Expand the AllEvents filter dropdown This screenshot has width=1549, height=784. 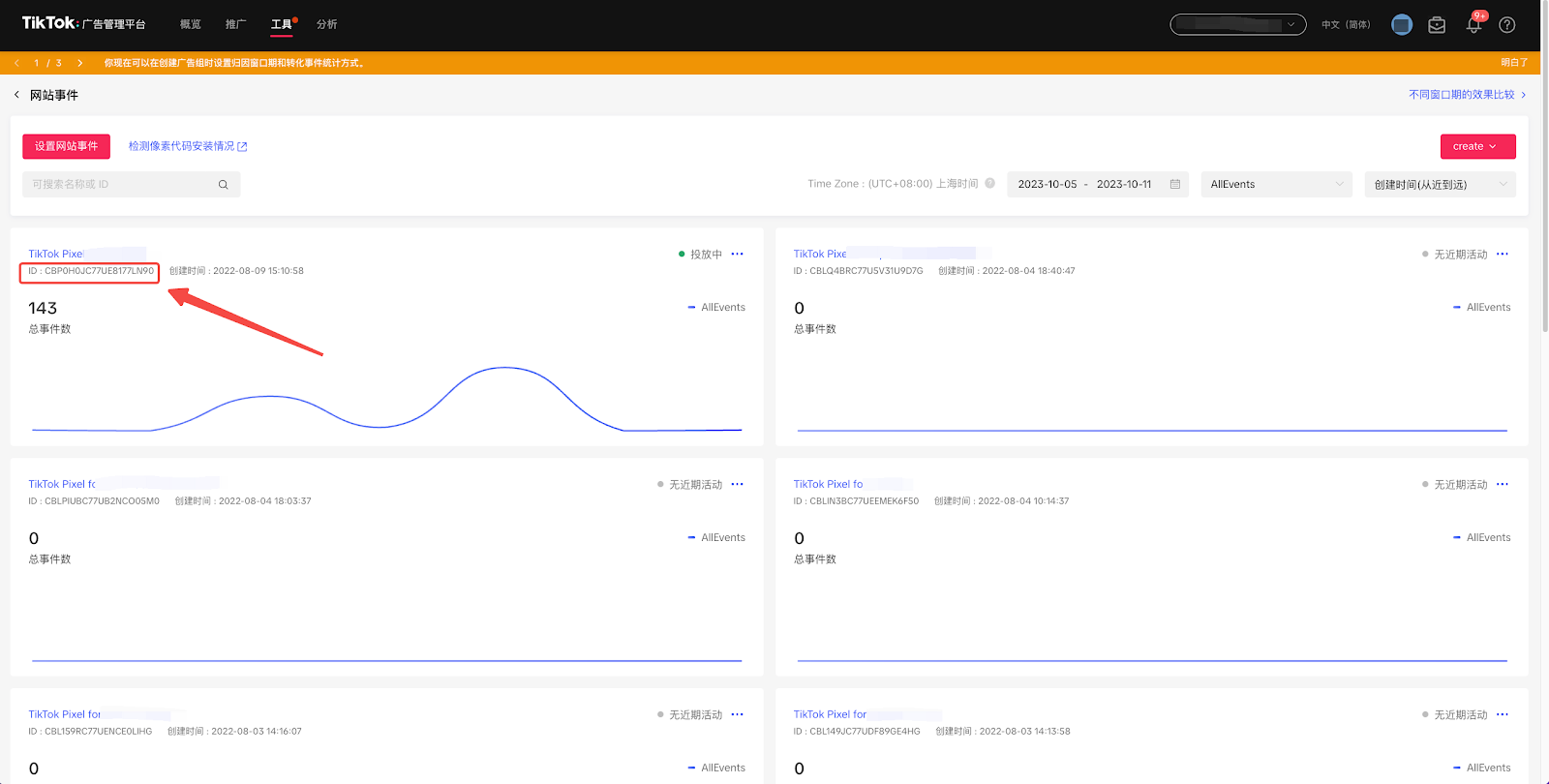click(1277, 184)
